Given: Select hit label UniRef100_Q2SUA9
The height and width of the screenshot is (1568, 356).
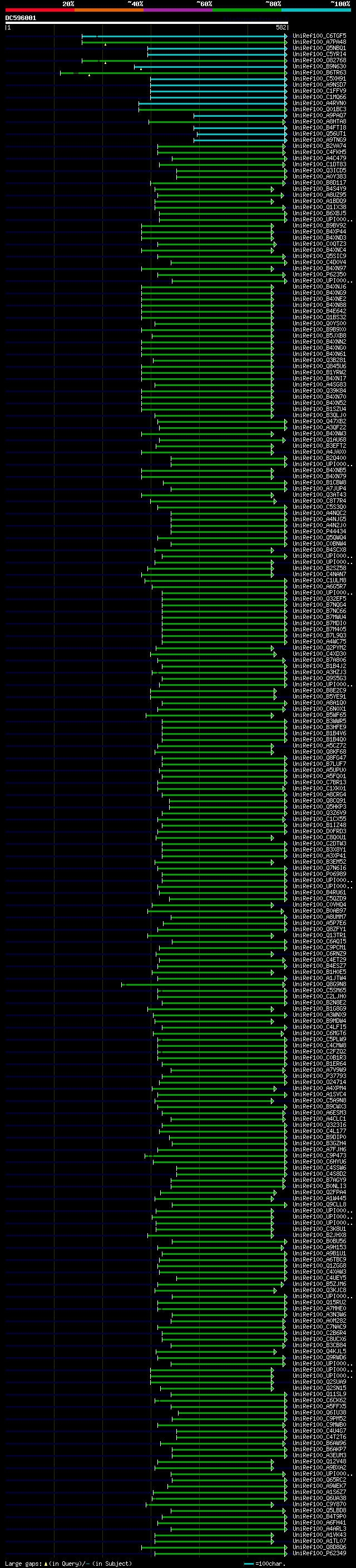Looking at the screenshot, I should click(319, 1382).
